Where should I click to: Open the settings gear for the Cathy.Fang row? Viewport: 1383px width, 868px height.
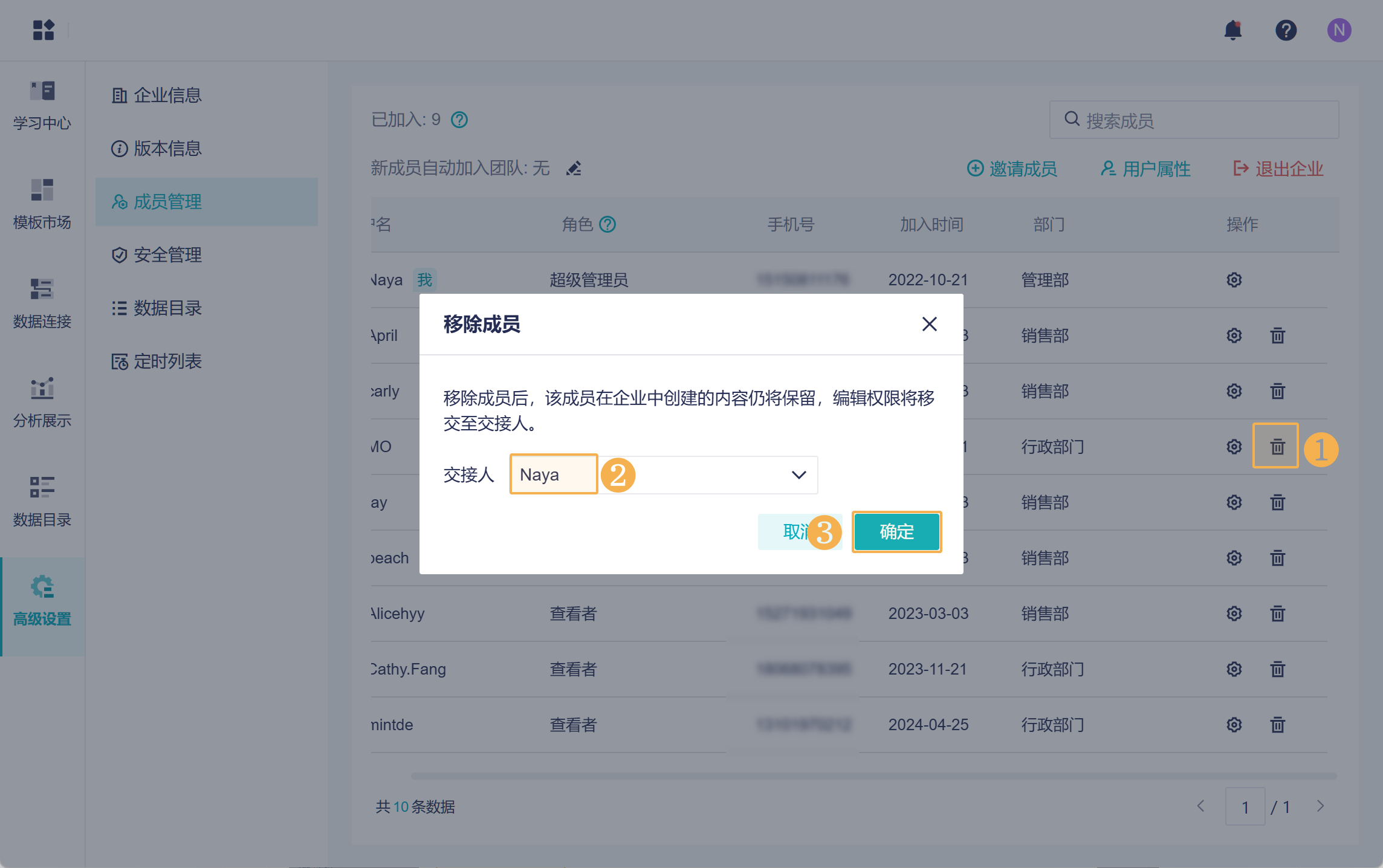tap(1234, 669)
